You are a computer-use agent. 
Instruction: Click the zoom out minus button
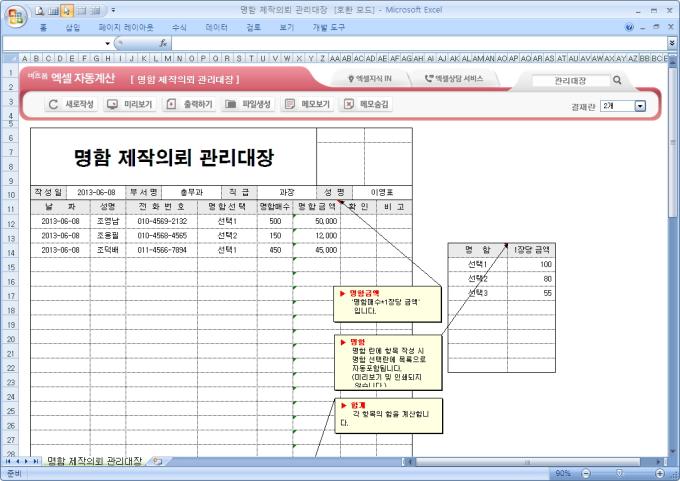[x=586, y=473]
